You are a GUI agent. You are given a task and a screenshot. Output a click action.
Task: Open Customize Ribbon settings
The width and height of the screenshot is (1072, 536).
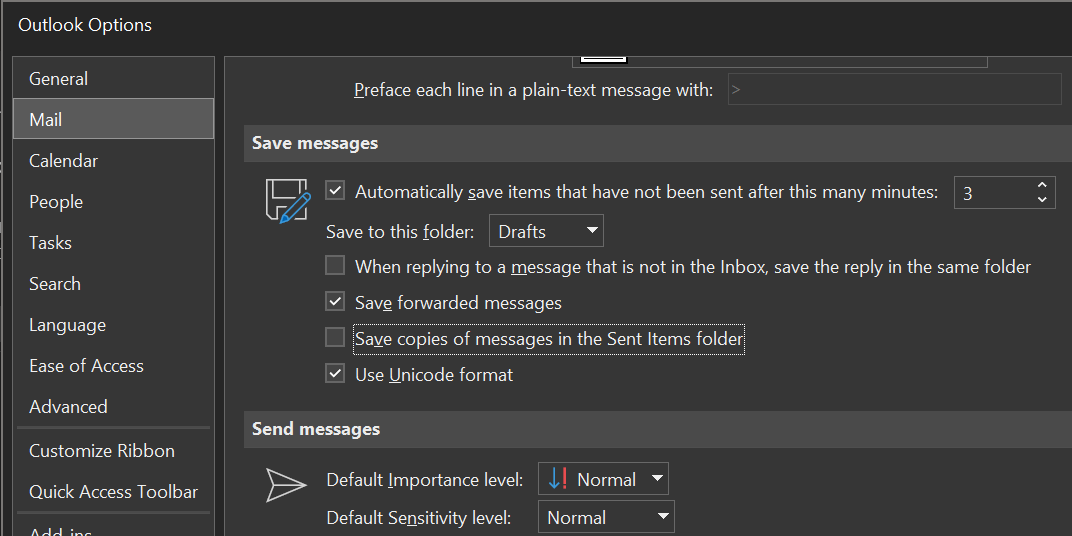click(102, 451)
